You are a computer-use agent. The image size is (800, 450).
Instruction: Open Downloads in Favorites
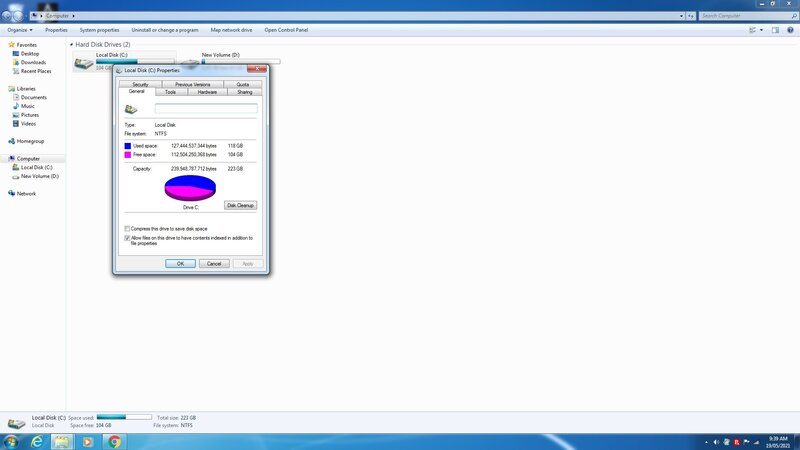pos(33,62)
